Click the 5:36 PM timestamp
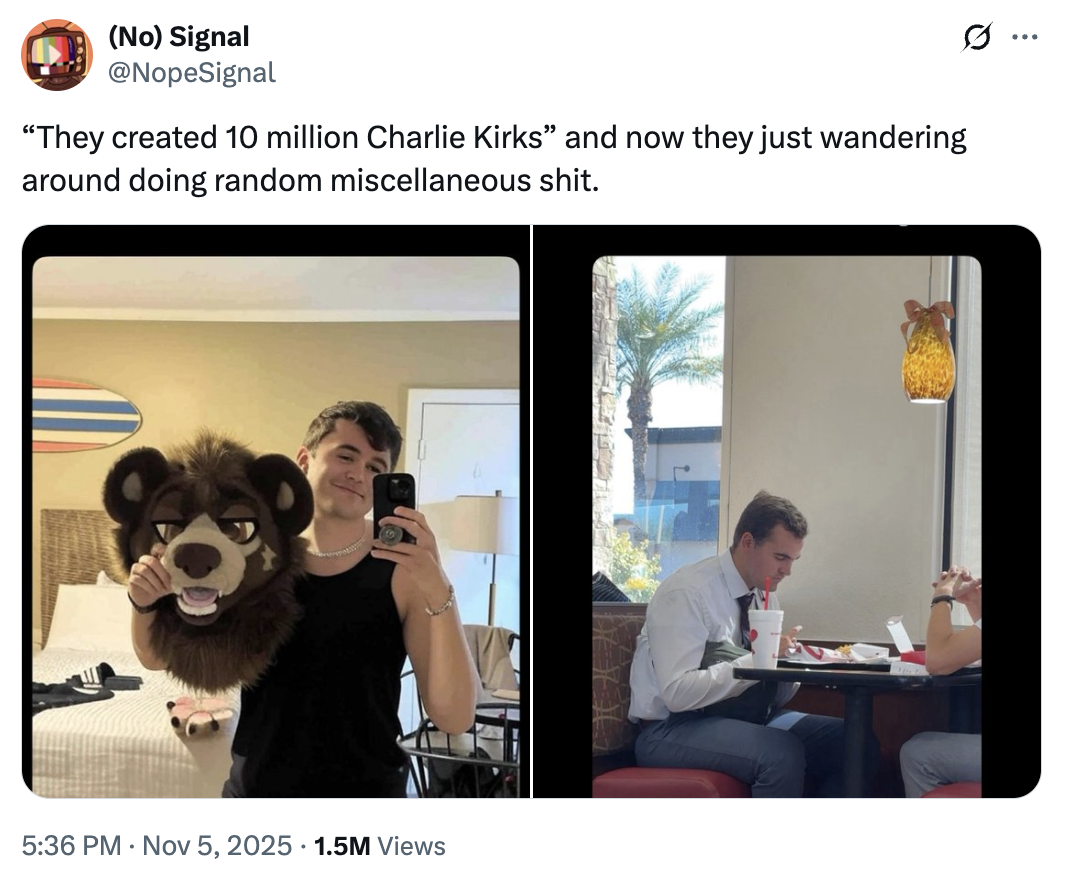The height and width of the screenshot is (890, 1068). tap(70, 846)
